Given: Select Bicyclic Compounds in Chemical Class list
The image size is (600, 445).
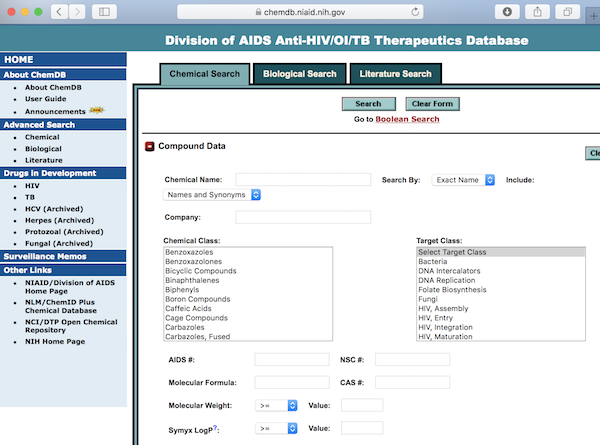Looking at the screenshot, I should pyautogui.click(x=248, y=271).
